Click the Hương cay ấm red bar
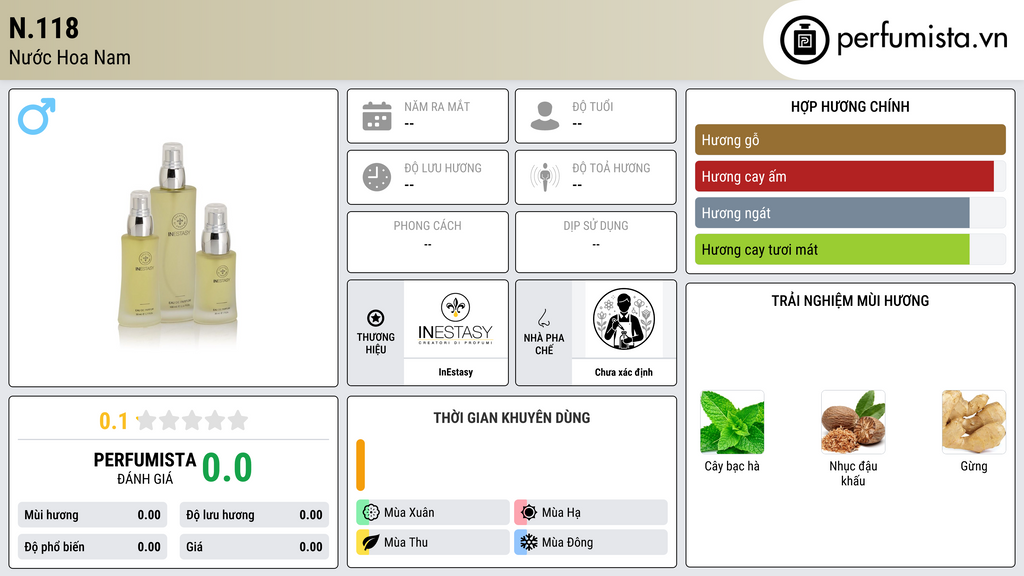 [844, 176]
